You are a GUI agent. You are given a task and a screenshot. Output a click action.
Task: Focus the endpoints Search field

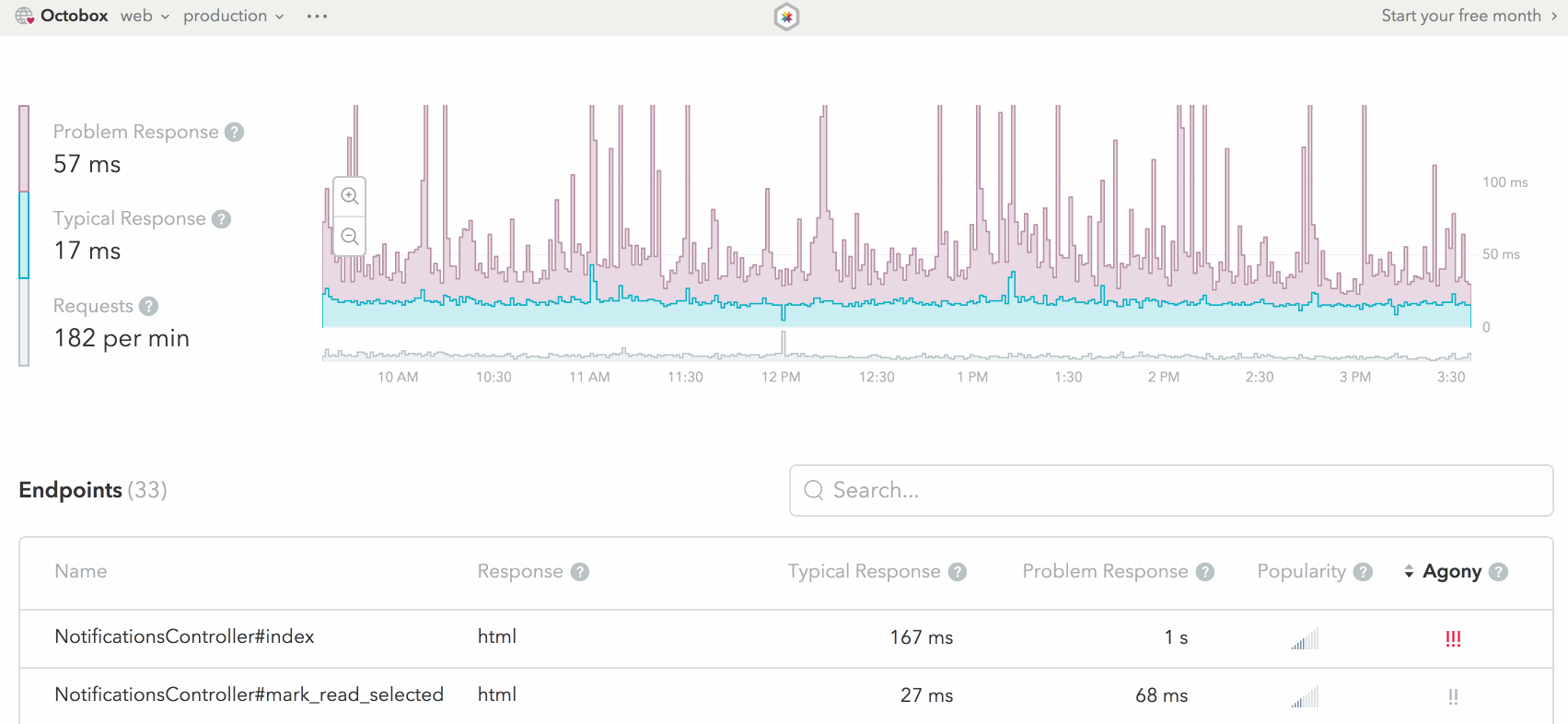tap(1171, 490)
